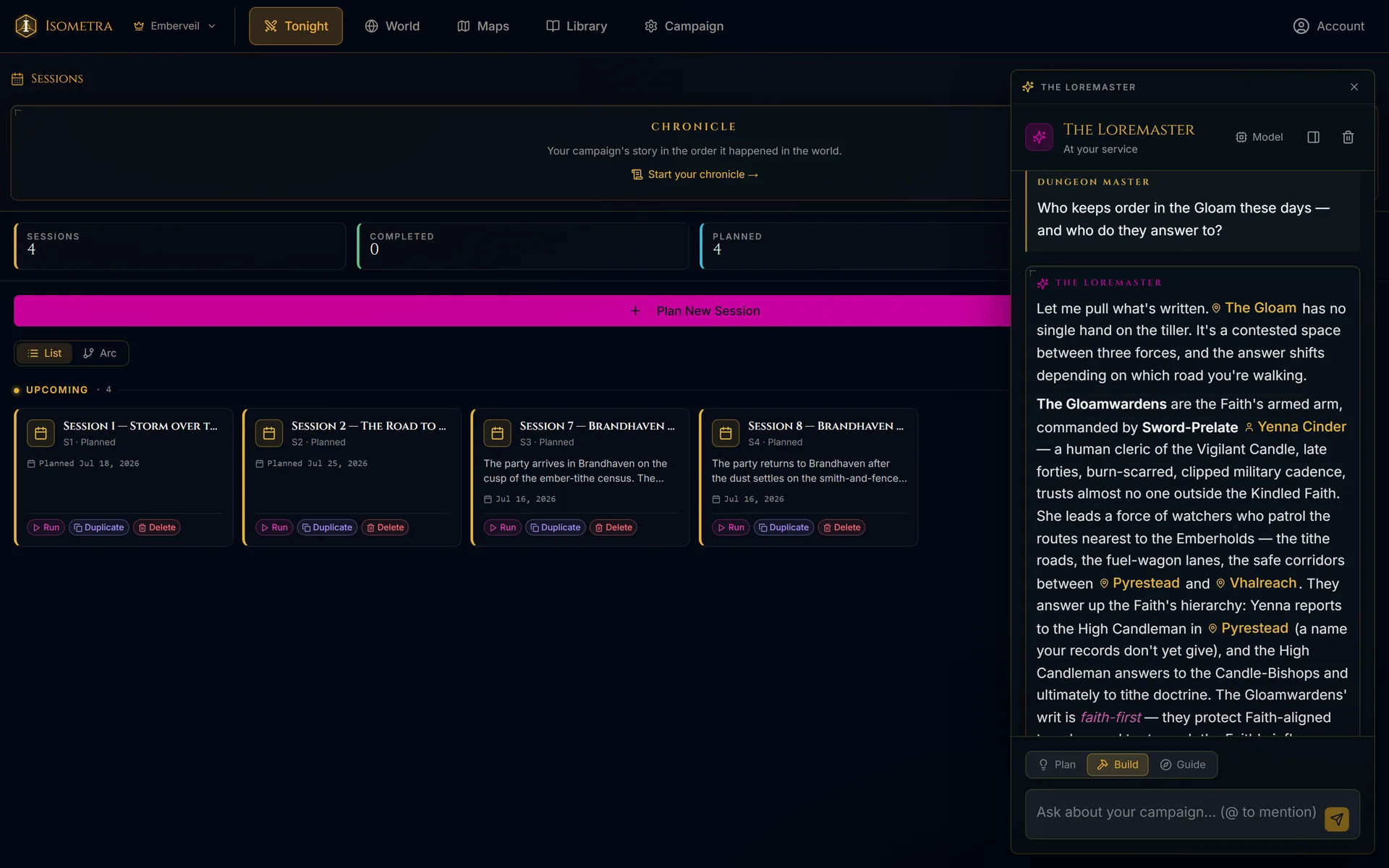Click the Loremaster header sparkle icon
The height and width of the screenshot is (868, 1389).
click(x=1028, y=87)
